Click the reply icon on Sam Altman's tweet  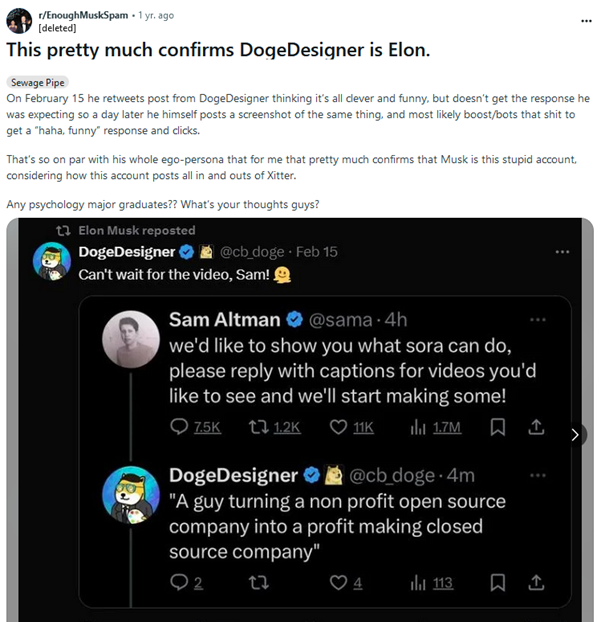180,427
